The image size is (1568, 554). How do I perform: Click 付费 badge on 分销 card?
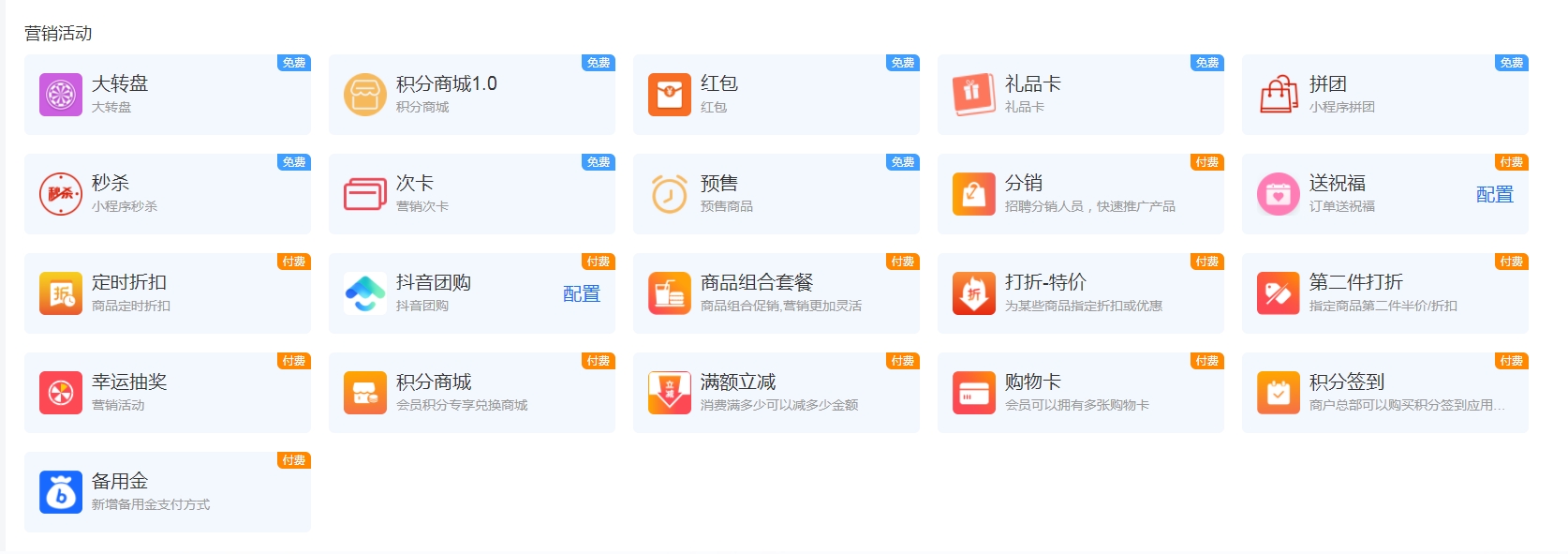coord(1207,162)
